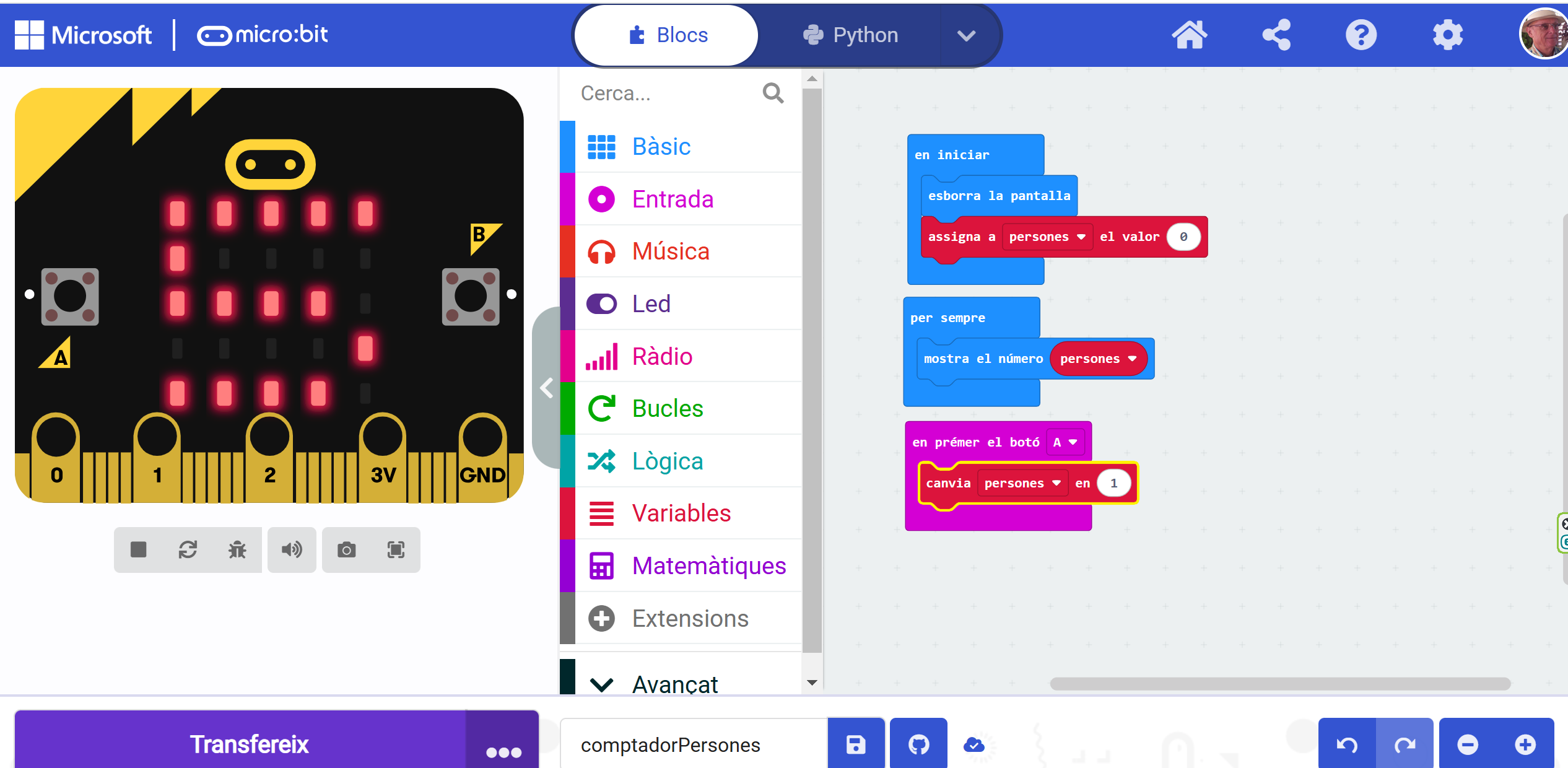
Task: Save project with the disk icon
Action: (x=856, y=744)
